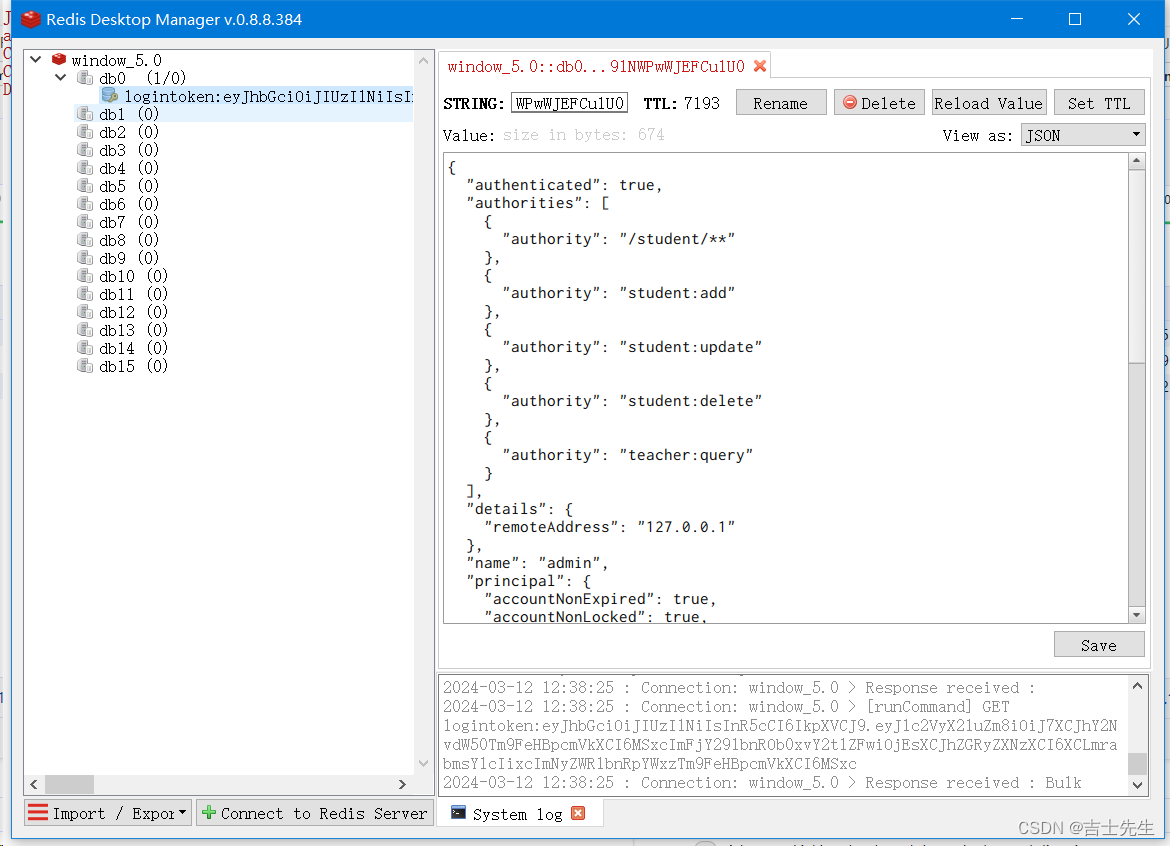The image size is (1170, 846).
Task: Click the "size in bytes: 674" label
Action: click(584, 135)
